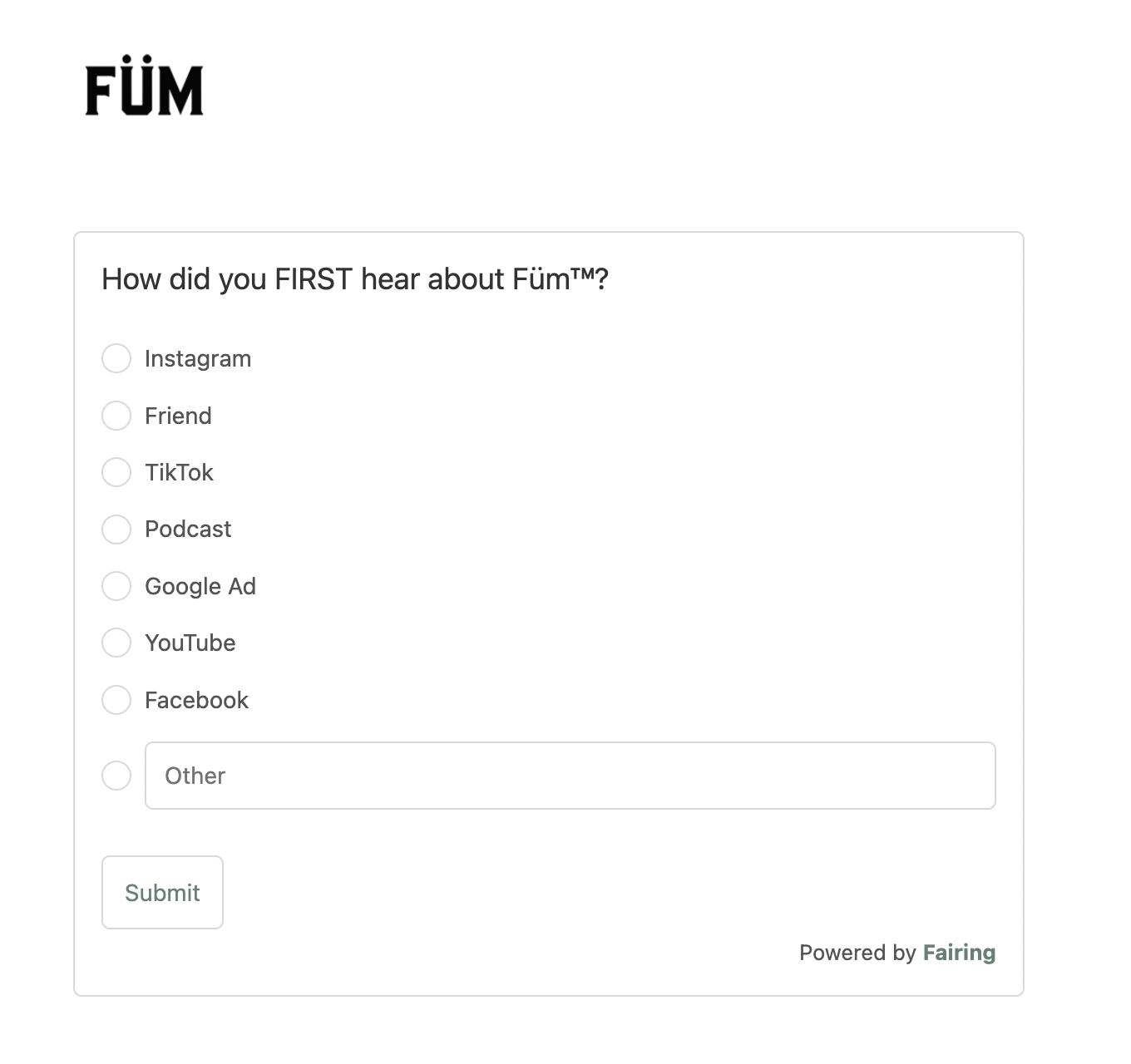Click the "YouTube" text label
Viewport: 1131px width, 1064px height.
pos(190,643)
